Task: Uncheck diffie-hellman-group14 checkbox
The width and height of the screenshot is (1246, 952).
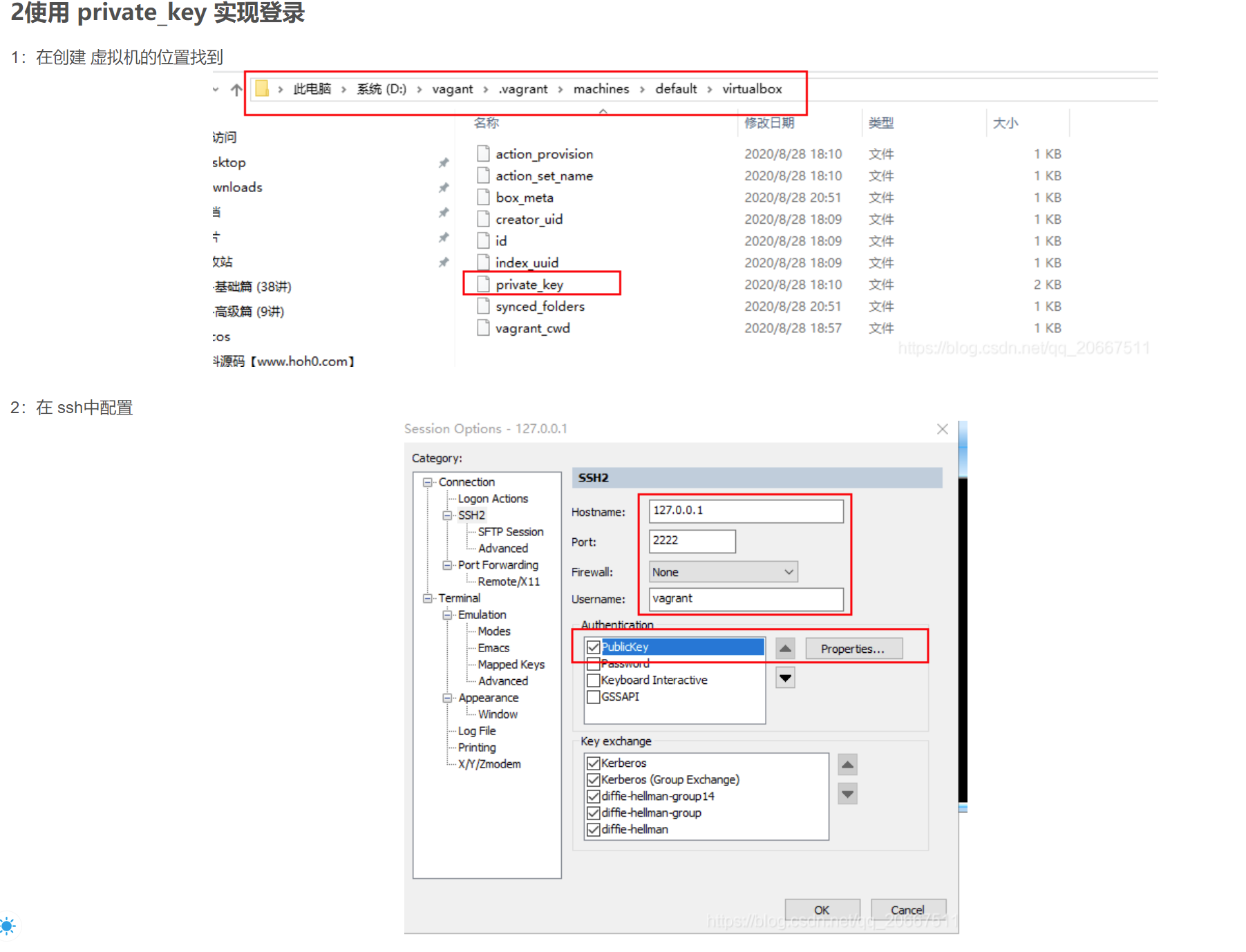Action: [593, 797]
